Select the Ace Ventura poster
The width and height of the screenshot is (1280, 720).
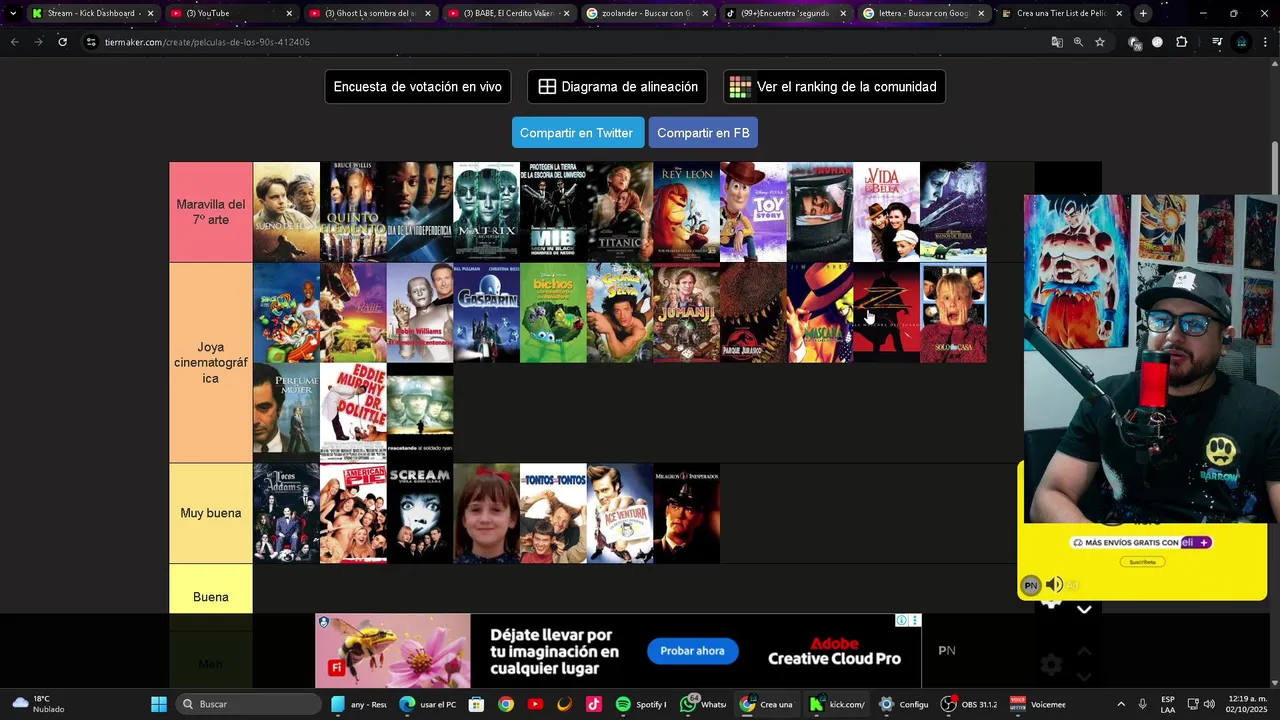620,513
